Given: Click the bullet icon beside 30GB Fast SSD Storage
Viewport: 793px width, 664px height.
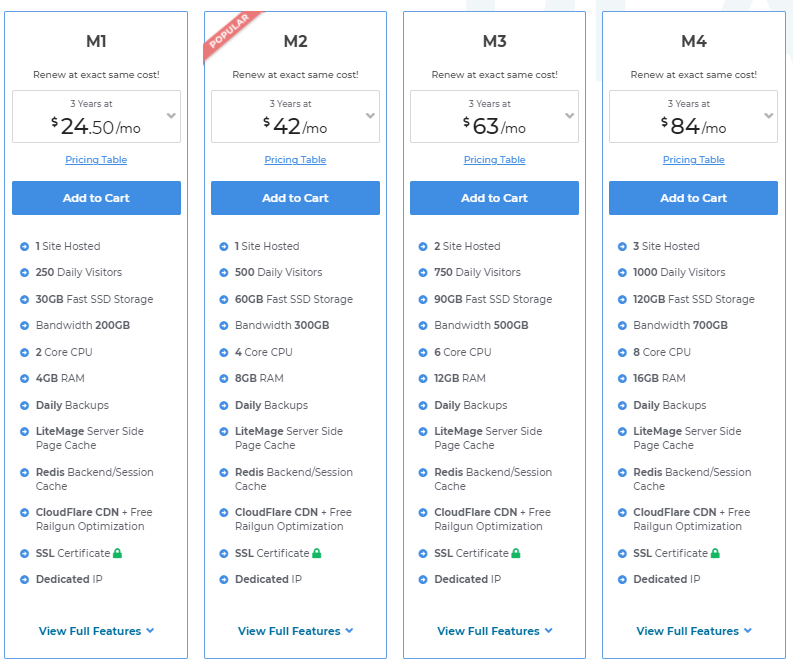Looking at the screenshot, I should [24, 299].
